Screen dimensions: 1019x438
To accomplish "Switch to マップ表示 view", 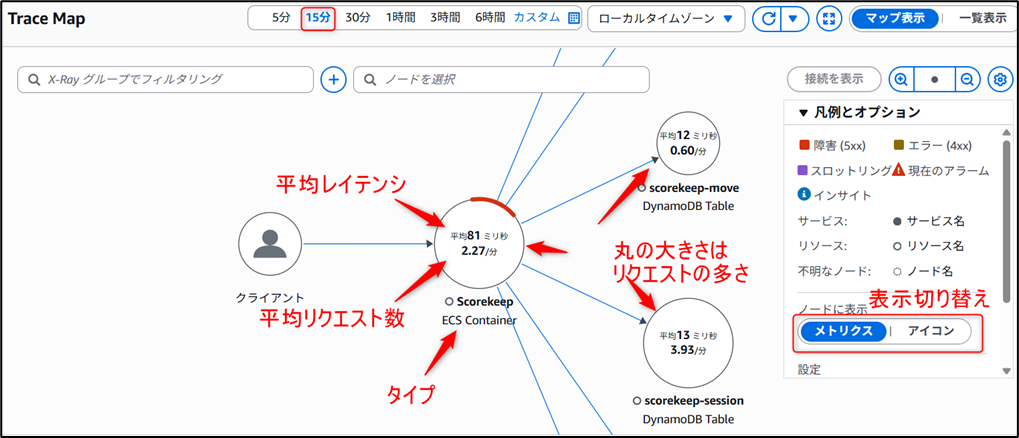I will pyautogui.click(x=895, y=18).
